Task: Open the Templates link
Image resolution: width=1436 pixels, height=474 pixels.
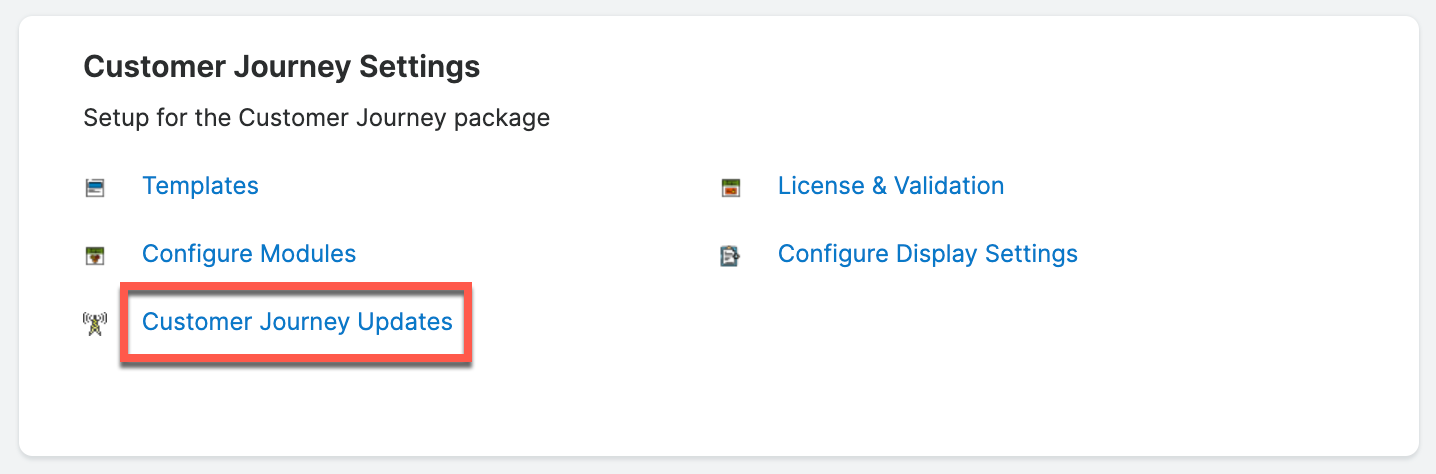Action: tap(200, 186)
